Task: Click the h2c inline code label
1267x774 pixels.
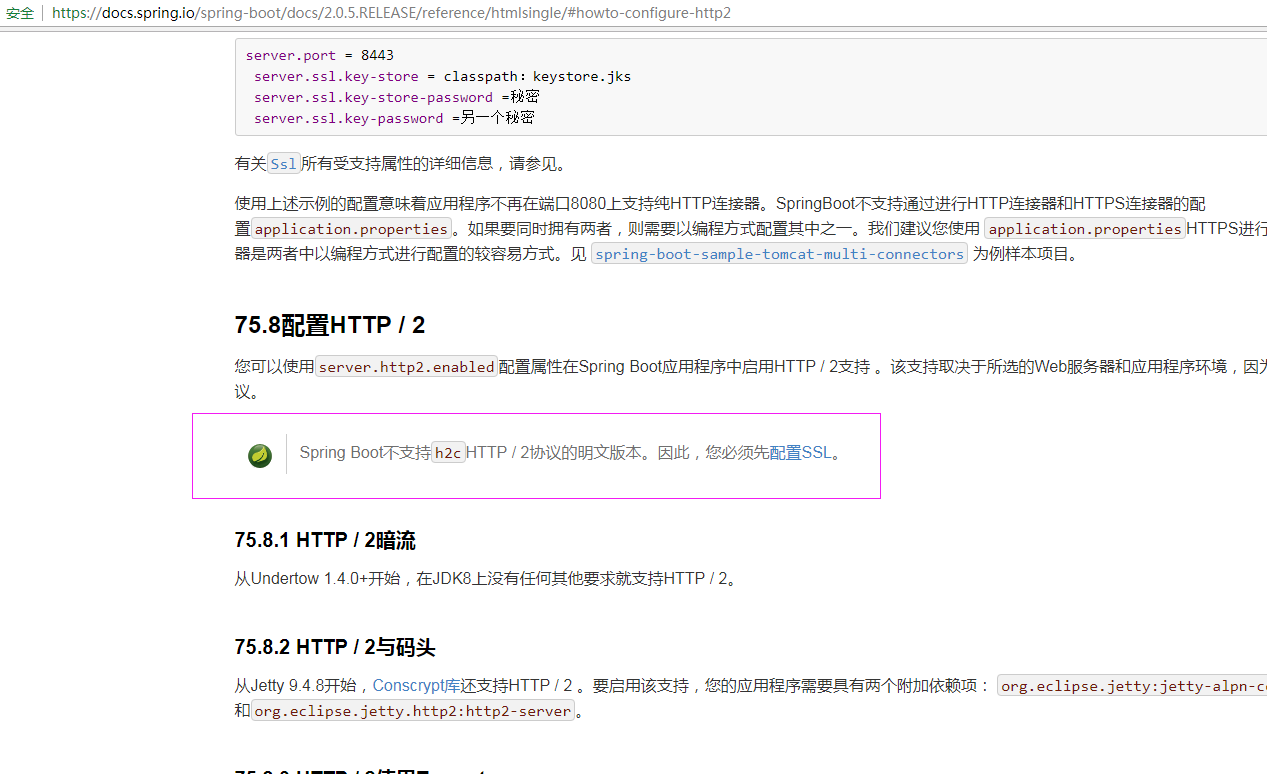Action: click(x=447, y=452)
